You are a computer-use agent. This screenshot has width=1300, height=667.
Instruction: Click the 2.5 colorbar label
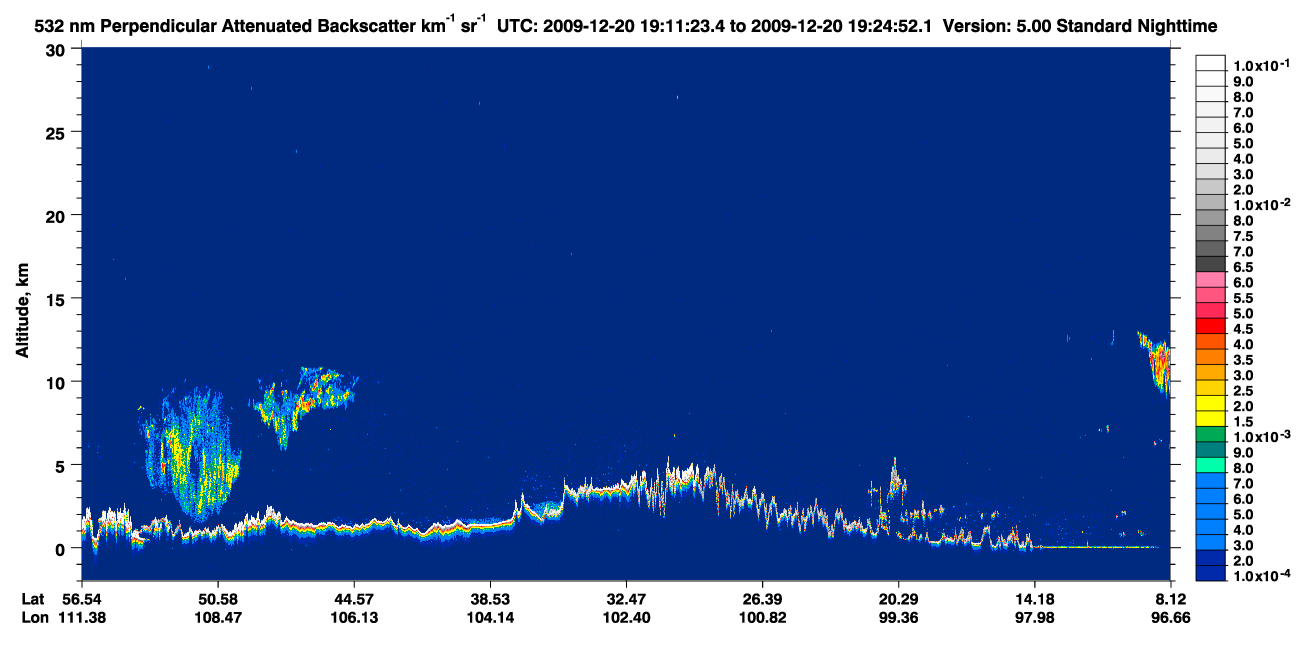point(1243,391)
